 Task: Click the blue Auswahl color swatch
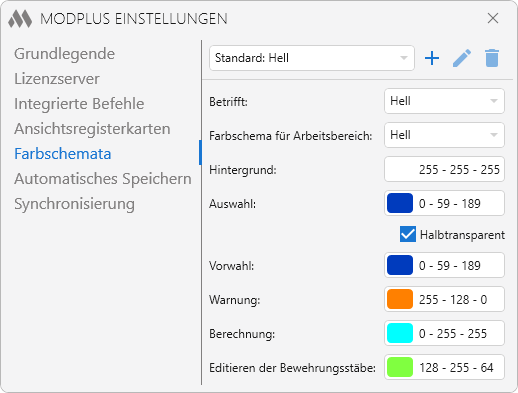coord(400,203)
